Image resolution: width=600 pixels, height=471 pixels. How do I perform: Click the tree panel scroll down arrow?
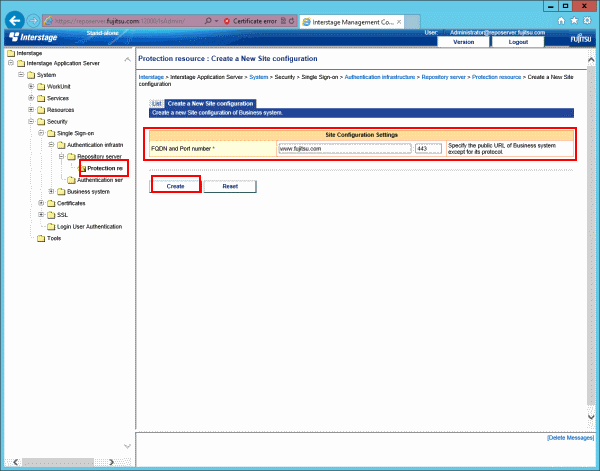tap(127, 447)
